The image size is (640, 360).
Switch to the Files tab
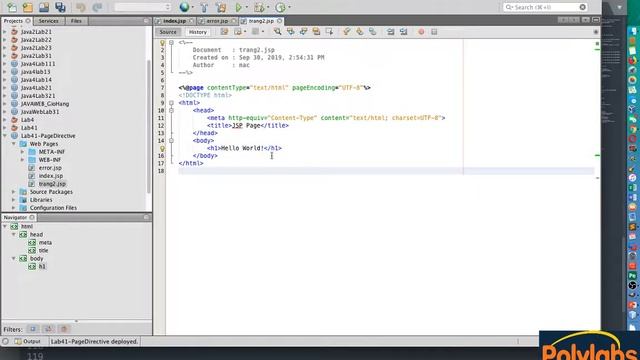76,21
